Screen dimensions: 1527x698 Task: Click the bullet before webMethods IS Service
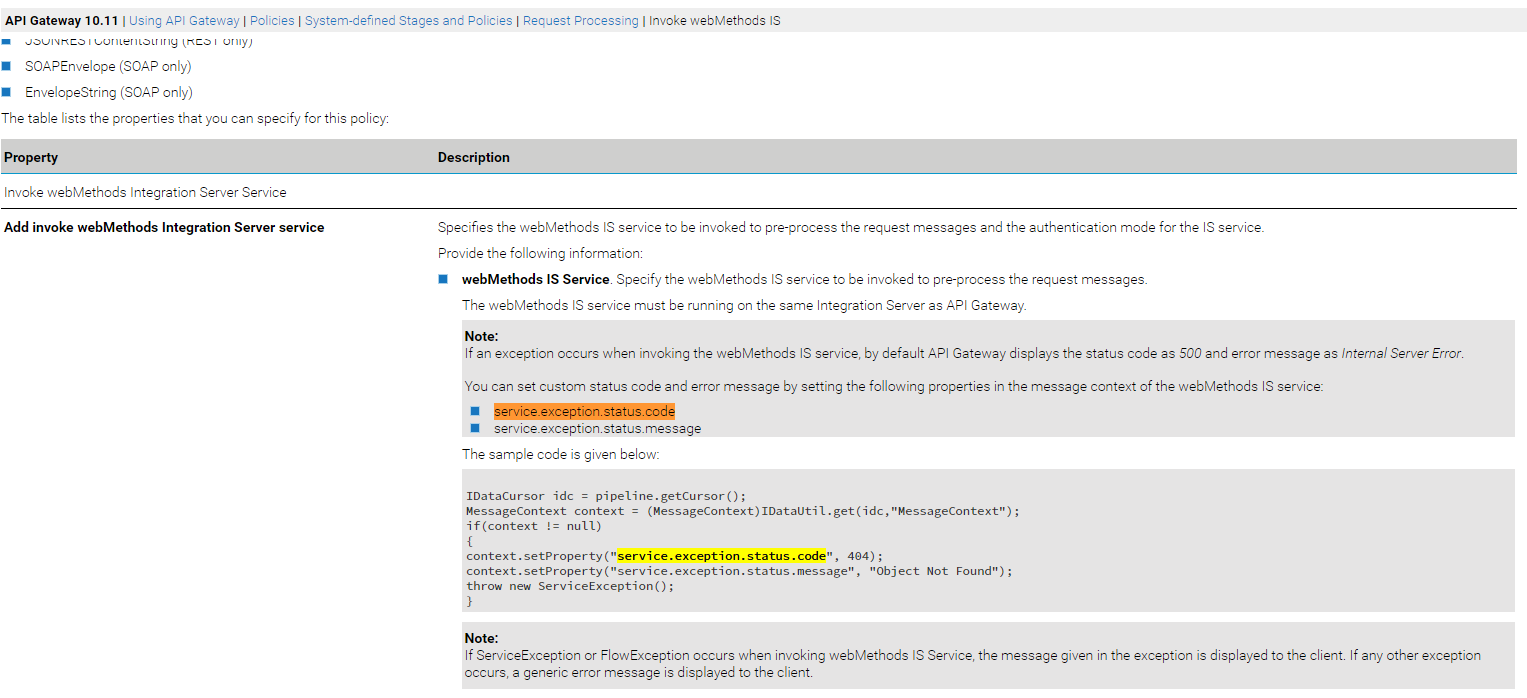pyautogui.click(x=443, y=279)
